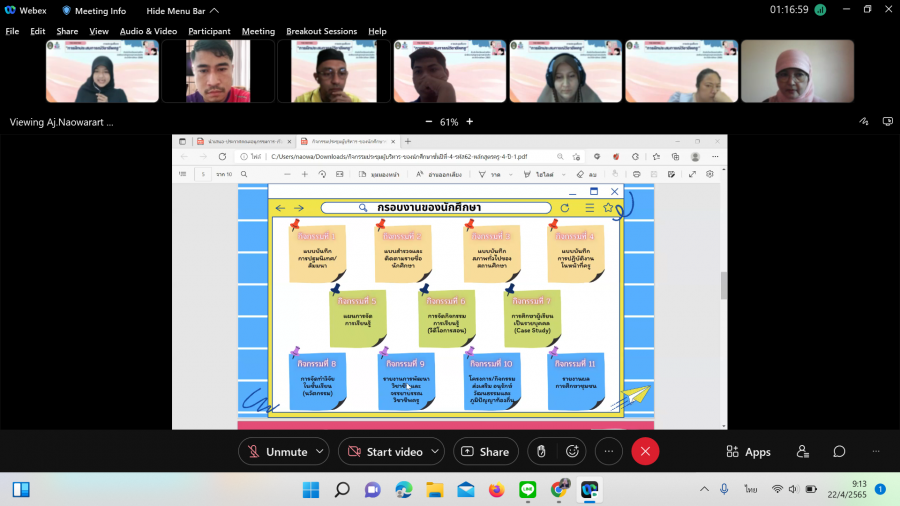
Task: Open the Breakout Sessions menu
Action: tap(321, 31)
